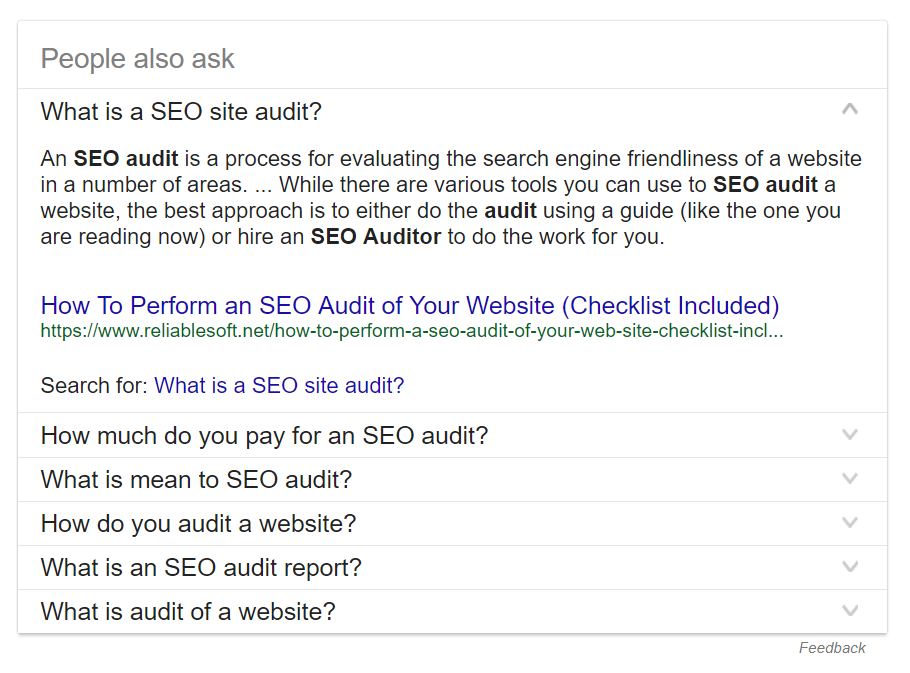Viewport: 910px width, 673px height.
Task: Click the Feedback link below the box
Action: [x=832, y=648]
